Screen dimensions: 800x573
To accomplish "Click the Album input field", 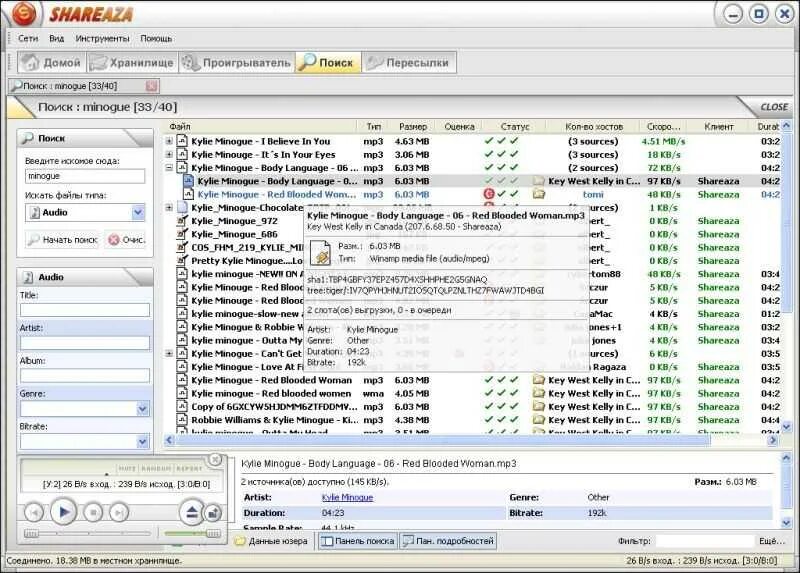I will point(85,376).
